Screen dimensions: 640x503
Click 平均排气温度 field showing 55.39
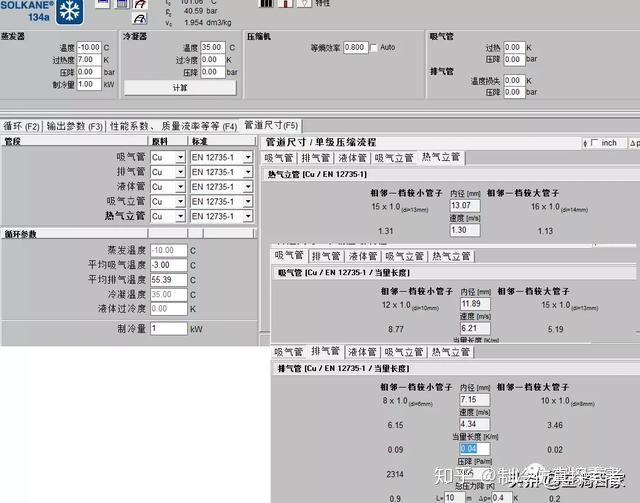(169, 280)
